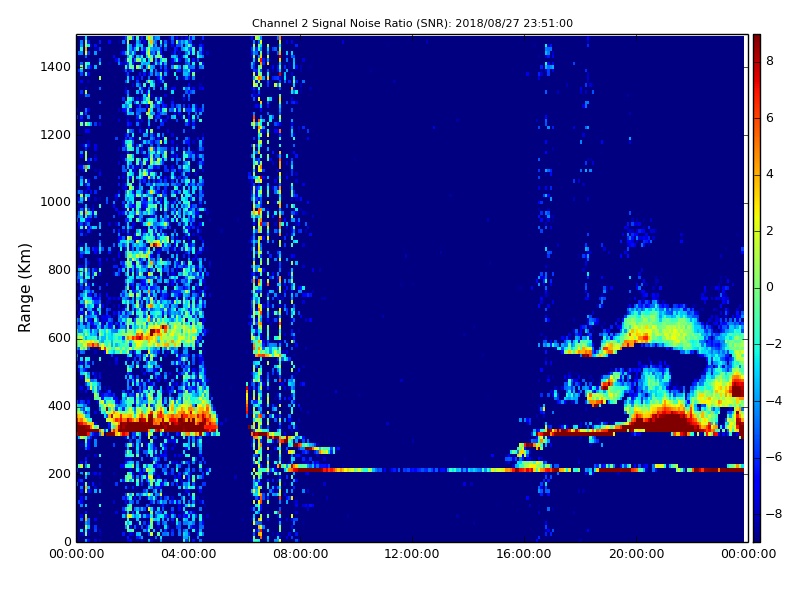Viewport: 800px width, 600px height.
Task: Click the 400 tick label on the range axis
Action: [59, 406]
